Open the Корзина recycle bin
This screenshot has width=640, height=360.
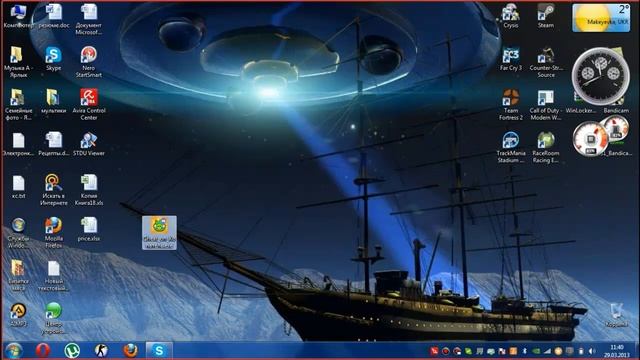(x=616, y=315)
